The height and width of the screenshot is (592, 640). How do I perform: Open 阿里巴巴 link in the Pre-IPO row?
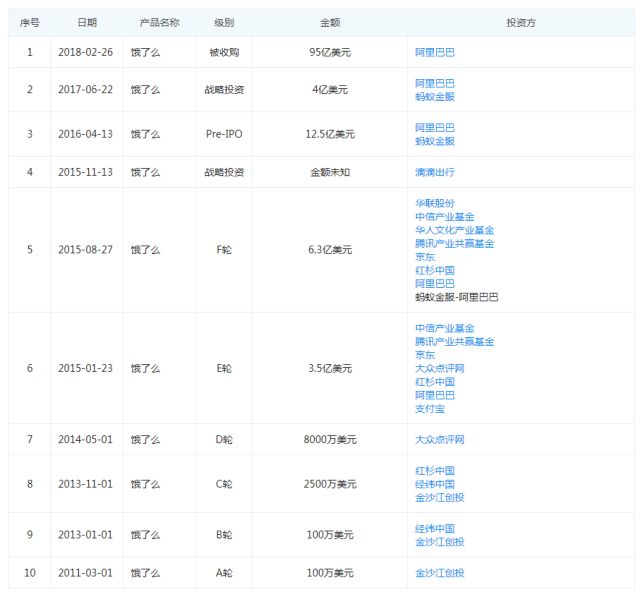pos(435,128)
